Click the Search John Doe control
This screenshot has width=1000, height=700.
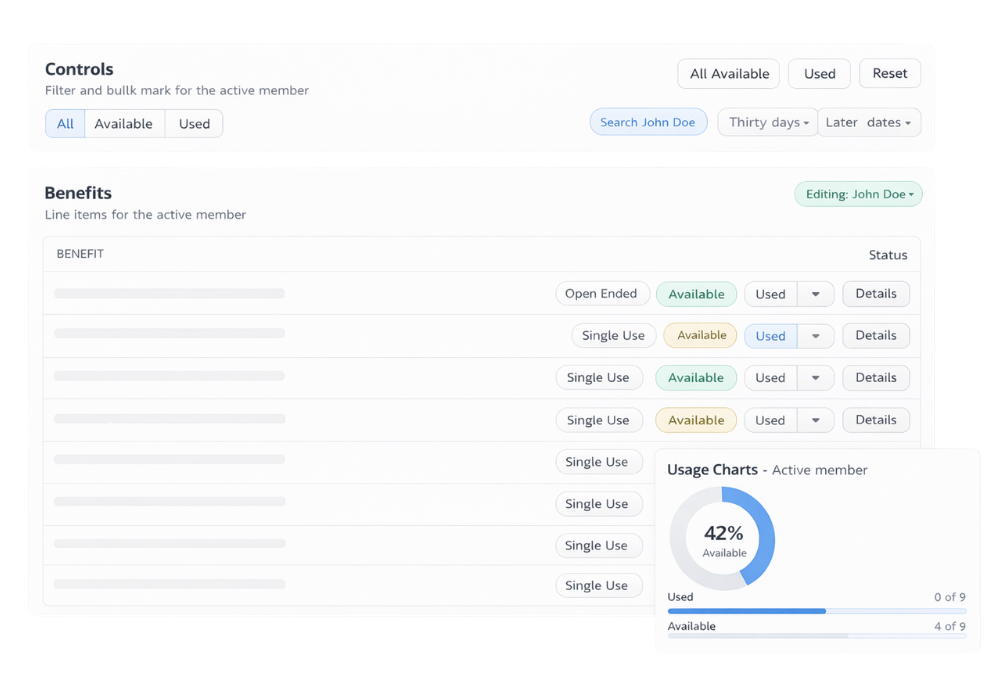(648, 121)
